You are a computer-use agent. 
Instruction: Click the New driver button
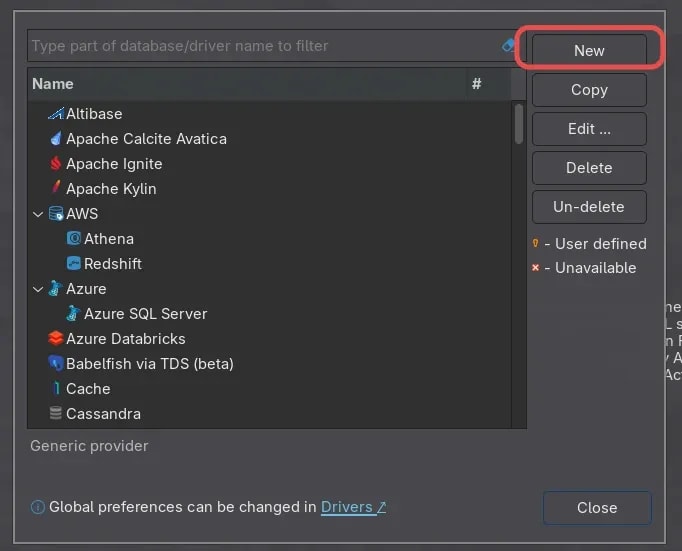tap(589, 50)
